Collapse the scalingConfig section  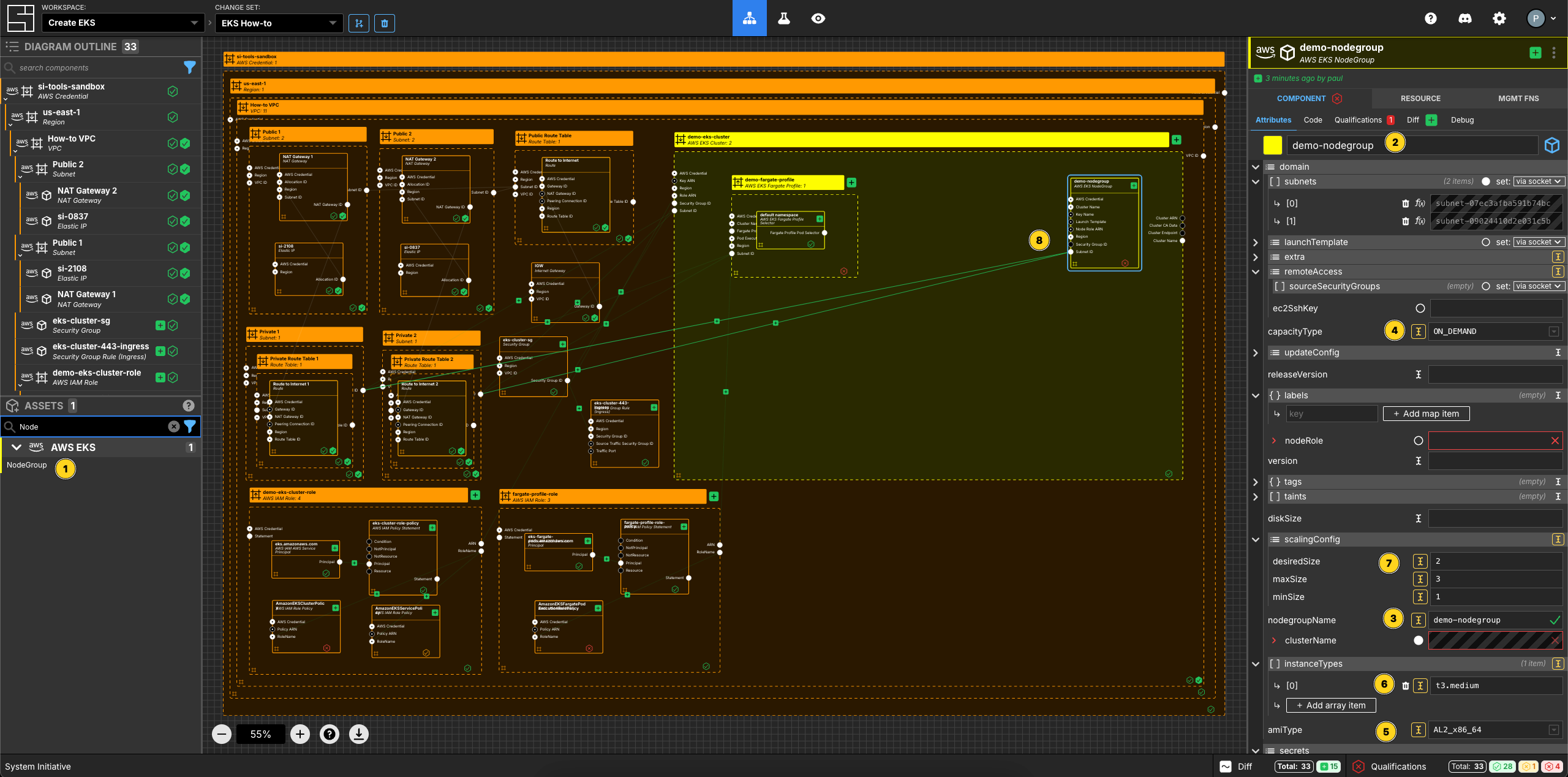point(1255,540)
